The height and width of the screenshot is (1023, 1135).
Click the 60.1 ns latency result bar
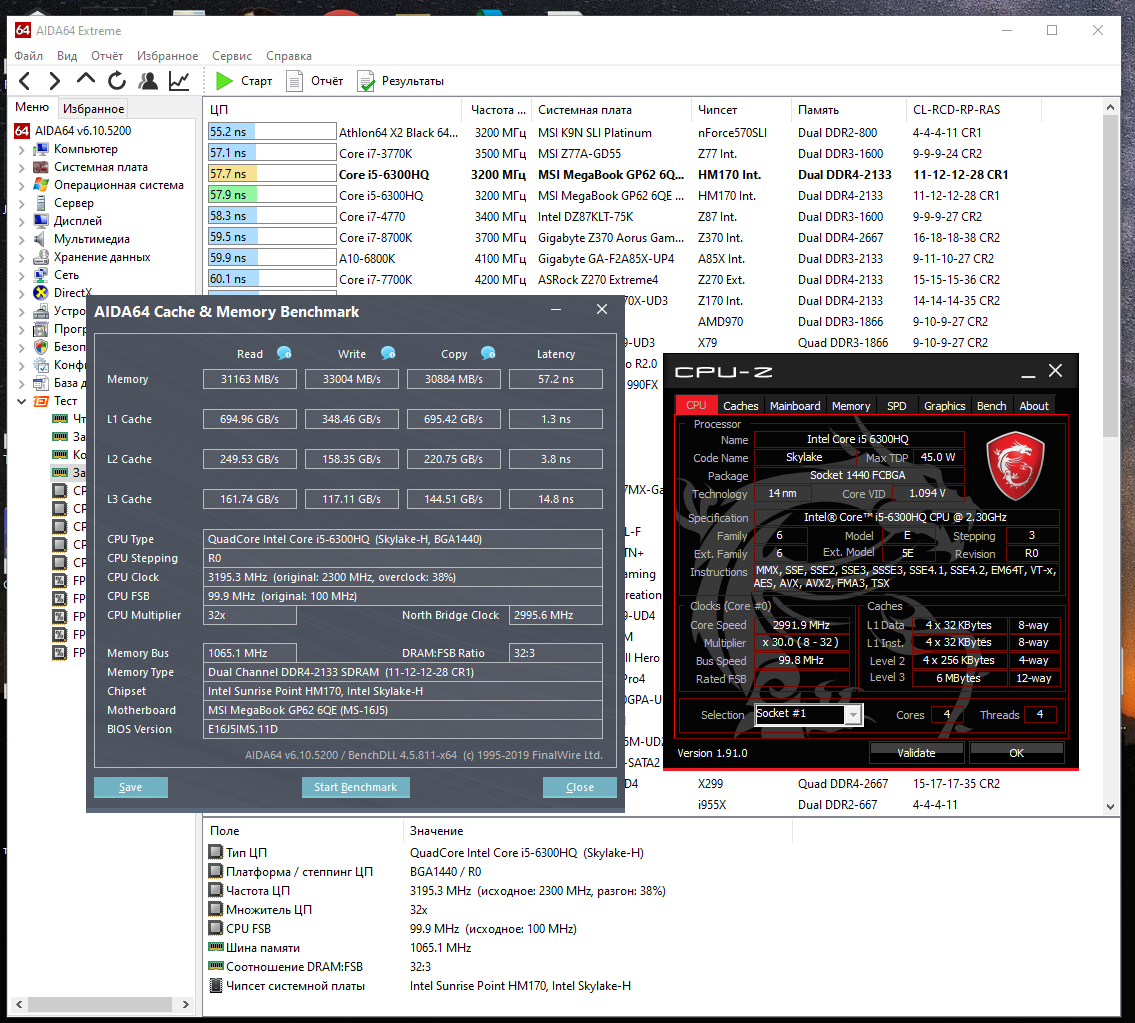point(271,279)
